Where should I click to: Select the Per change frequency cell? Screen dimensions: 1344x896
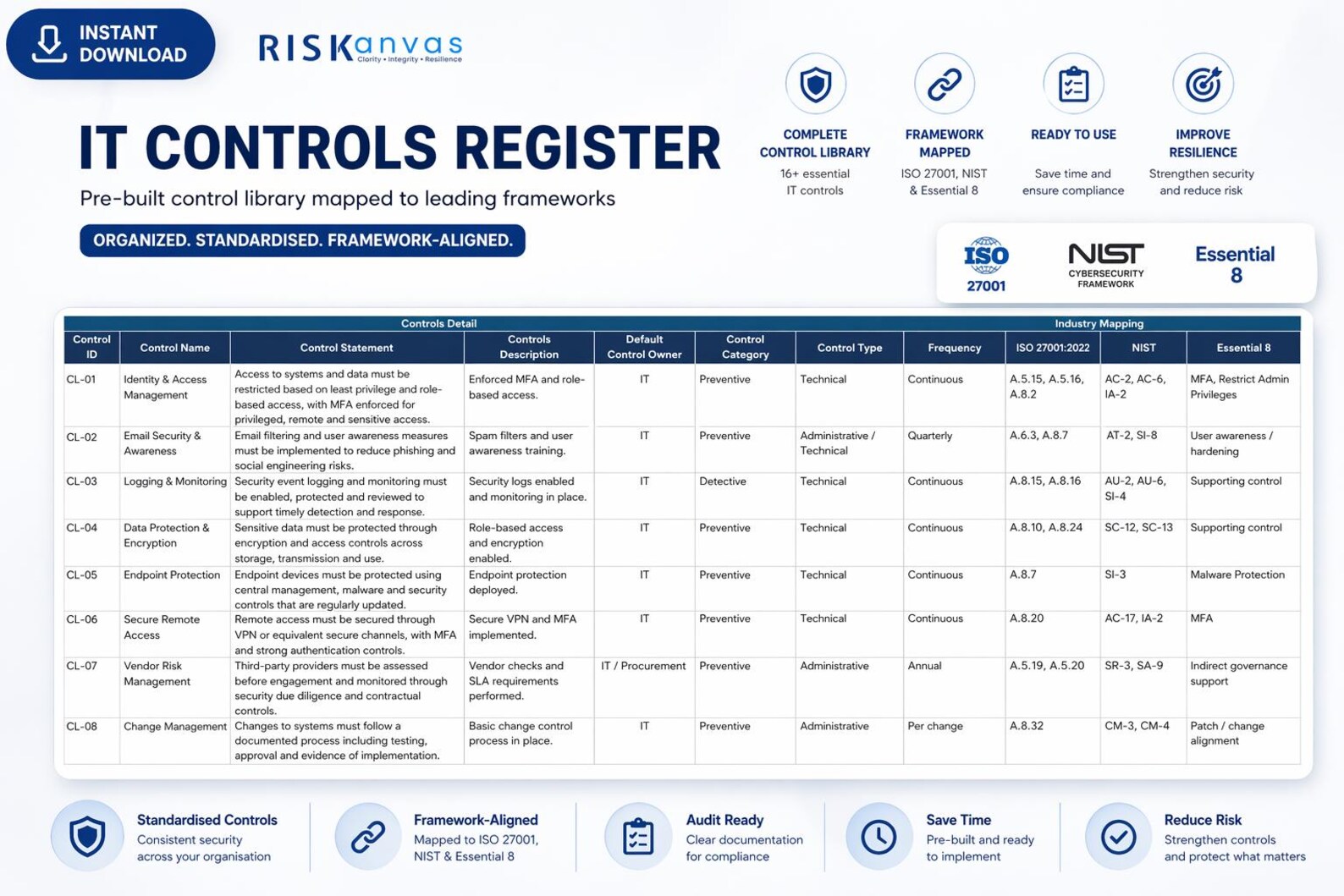(x=954, y=741)
